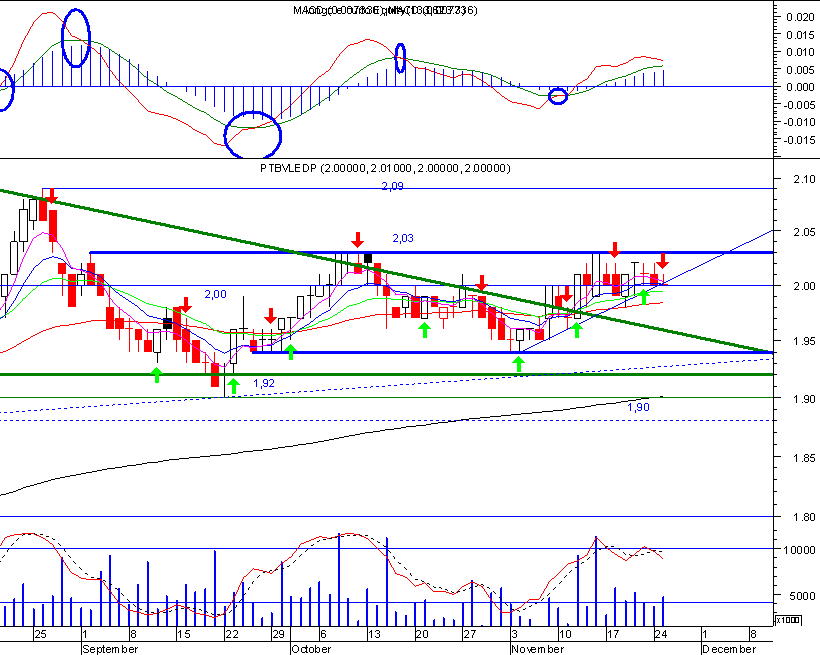The width and height of the screenshot is (820, 655).
Task: Click date tick 1 above December
Action: click(705, 634)
